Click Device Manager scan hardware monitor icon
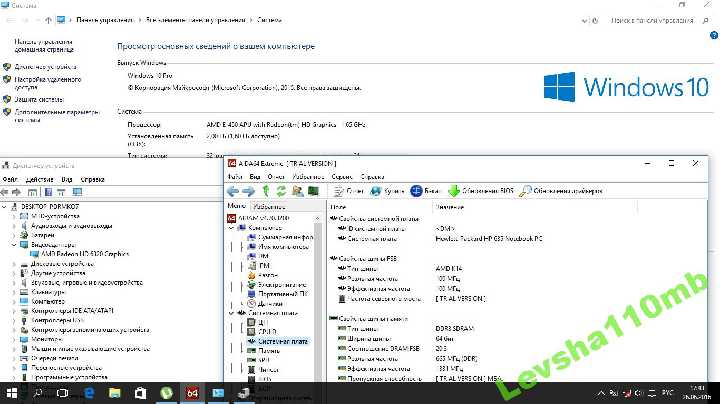Image resolution: width=720 pixels, height=404 pixels. pyautogui.click(x=77, y=192)
